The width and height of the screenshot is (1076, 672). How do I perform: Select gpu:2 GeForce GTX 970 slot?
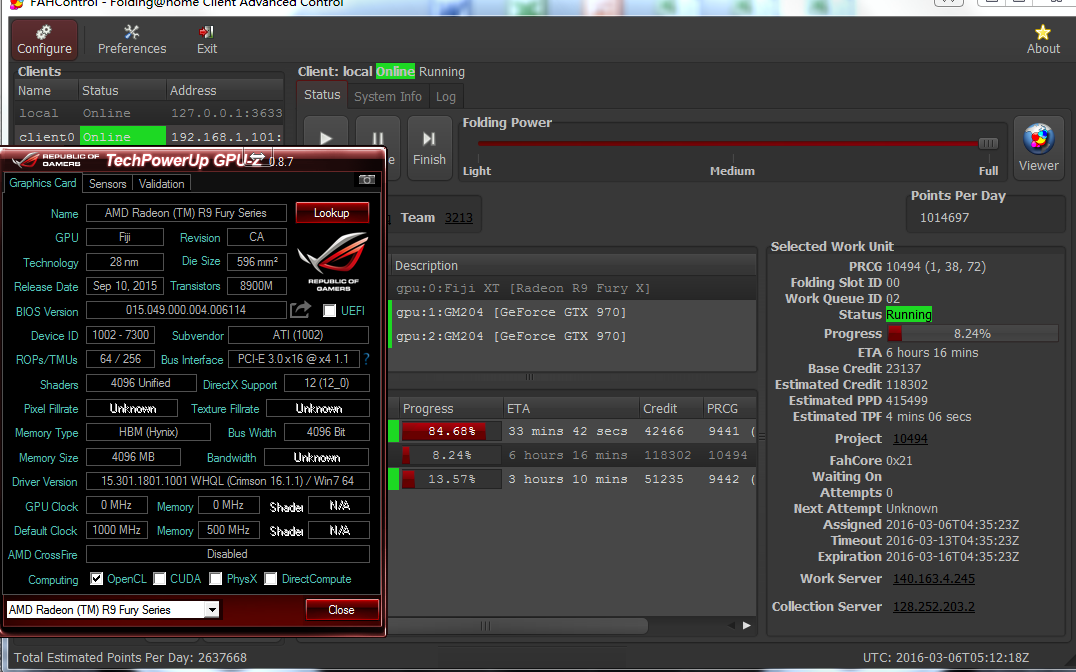[573, 336]
